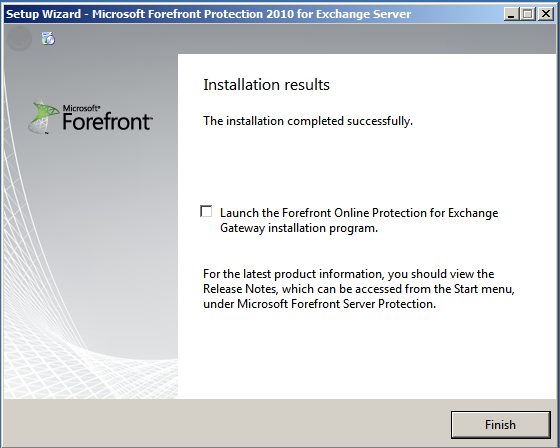The image size is (560, 448).
Task: Click the 'under Microsoft Forefront Server Protection' line
Action: point(320,304)
